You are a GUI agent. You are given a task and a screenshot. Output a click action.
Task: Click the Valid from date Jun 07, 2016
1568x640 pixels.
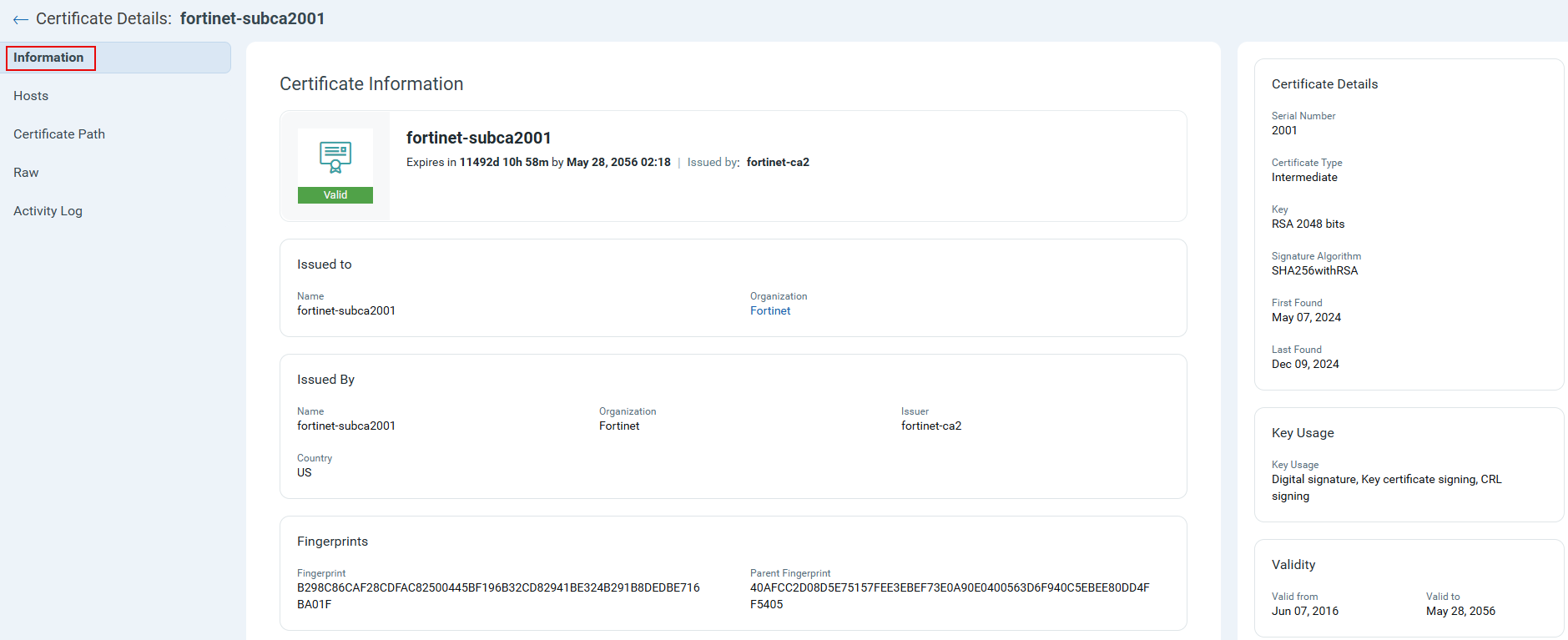1305,611
